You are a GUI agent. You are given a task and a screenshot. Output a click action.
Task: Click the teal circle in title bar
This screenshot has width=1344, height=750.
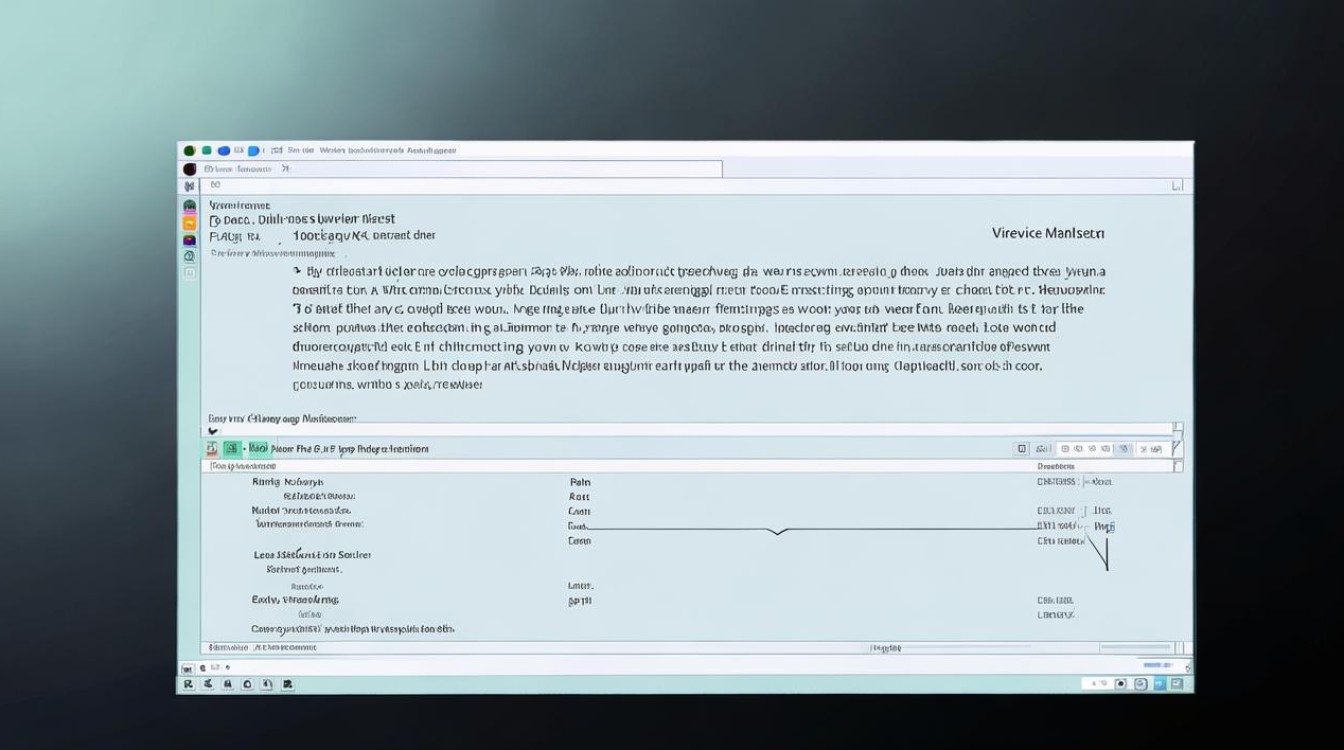click(206, 150)
